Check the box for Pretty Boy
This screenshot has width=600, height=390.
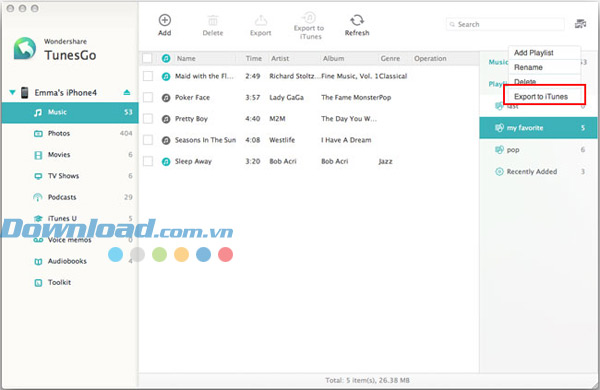(x=148, y=119)
